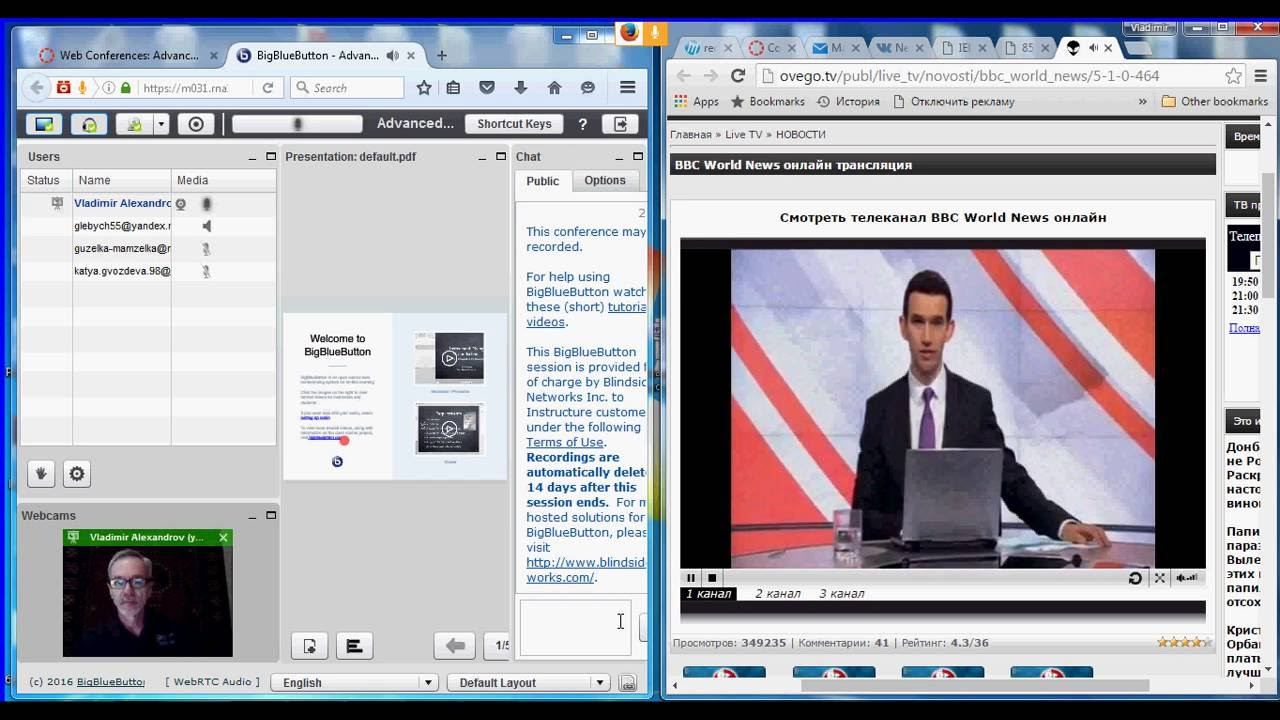Click the copyright BigBlueButton link in footer
Viewport: 1280px width, 720px height.
(110, 683)
